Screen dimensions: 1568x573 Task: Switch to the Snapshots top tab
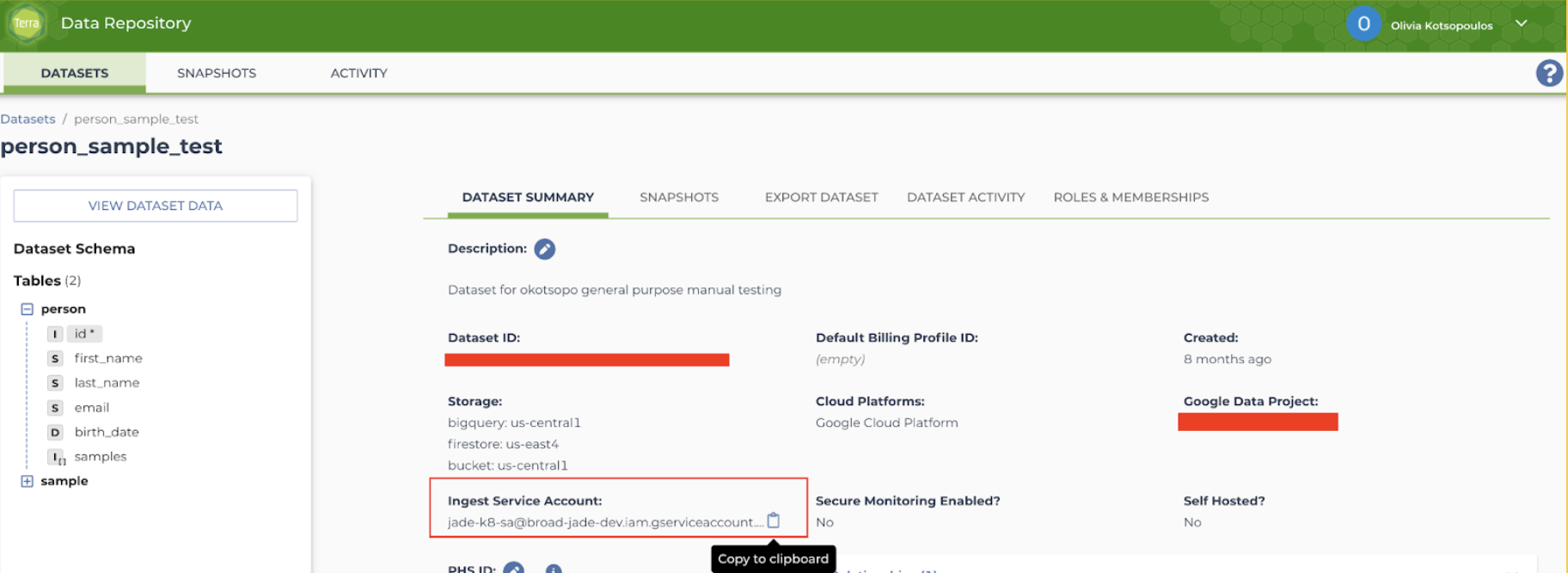pos(217,73)
